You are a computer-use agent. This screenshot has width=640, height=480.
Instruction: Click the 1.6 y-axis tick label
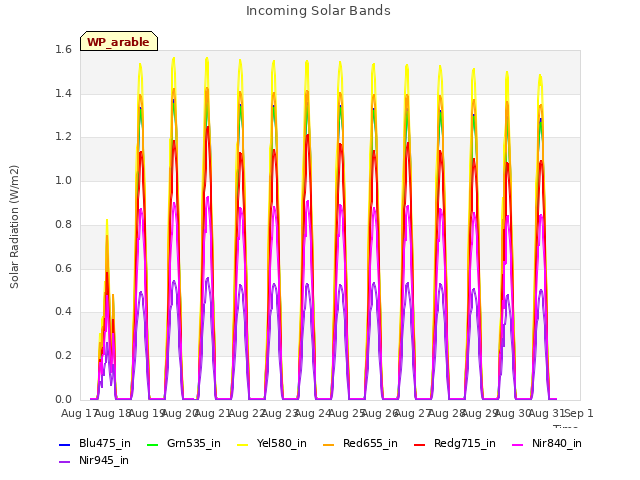coord(63,50)
